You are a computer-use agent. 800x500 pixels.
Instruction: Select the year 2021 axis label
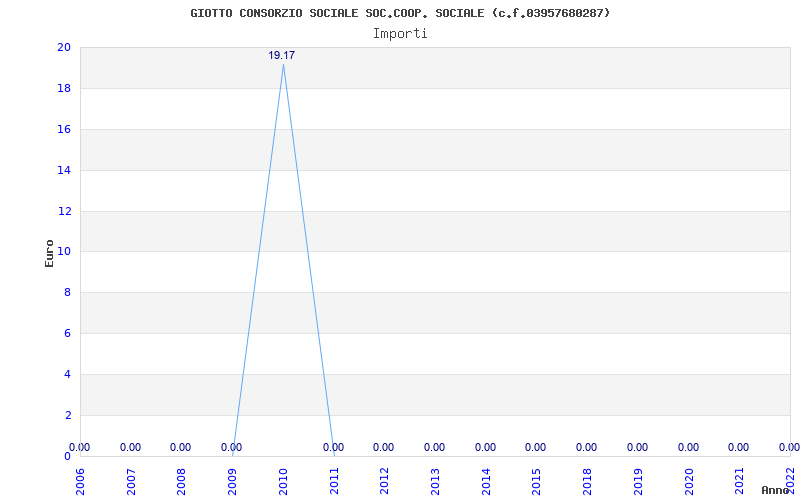tap(740, 482)
